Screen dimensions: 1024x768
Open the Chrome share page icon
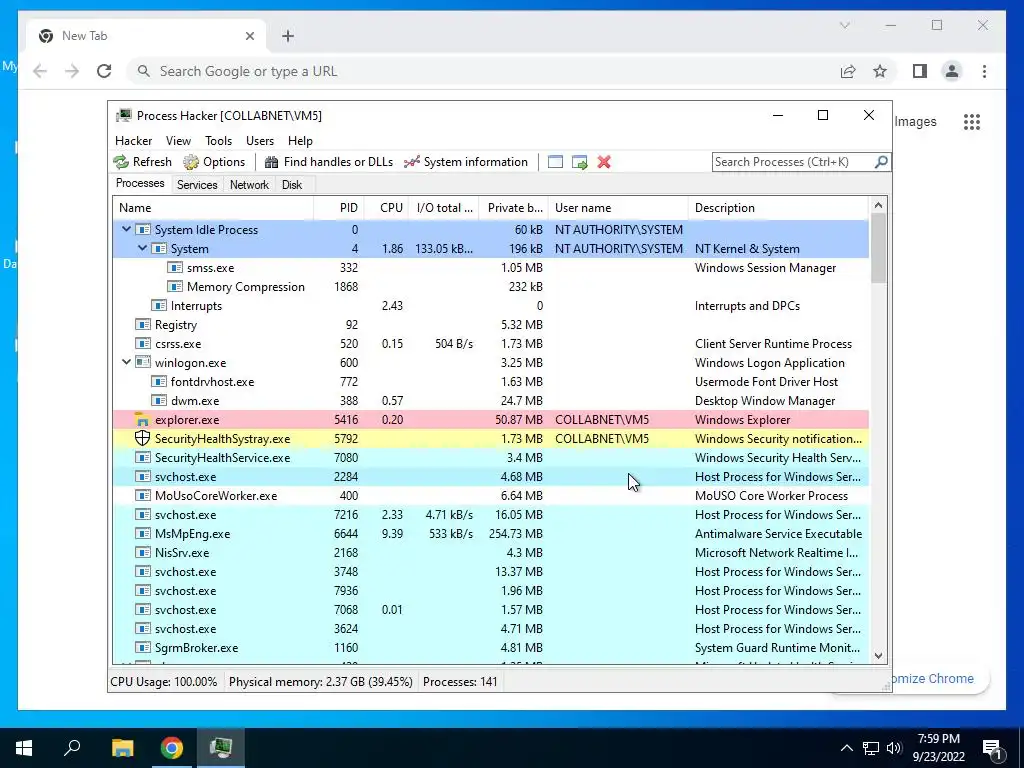pyautogui.click(x=848, y=71)
